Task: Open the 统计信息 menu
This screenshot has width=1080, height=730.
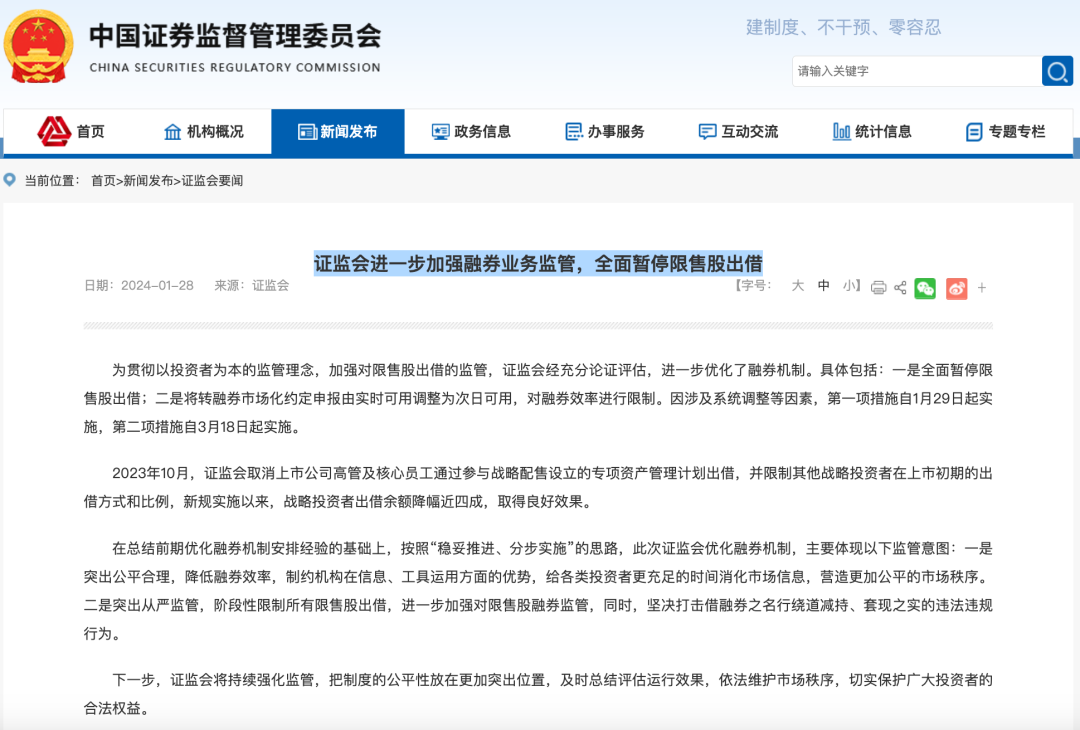Action: point(872,131)
